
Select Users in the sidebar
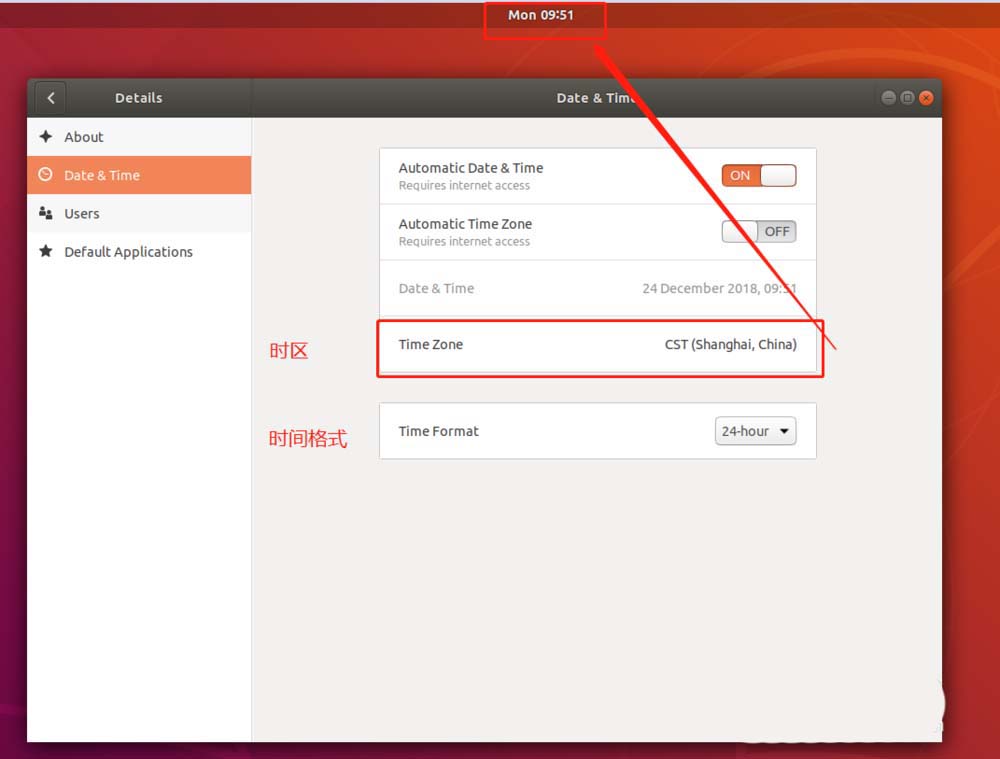81,213
